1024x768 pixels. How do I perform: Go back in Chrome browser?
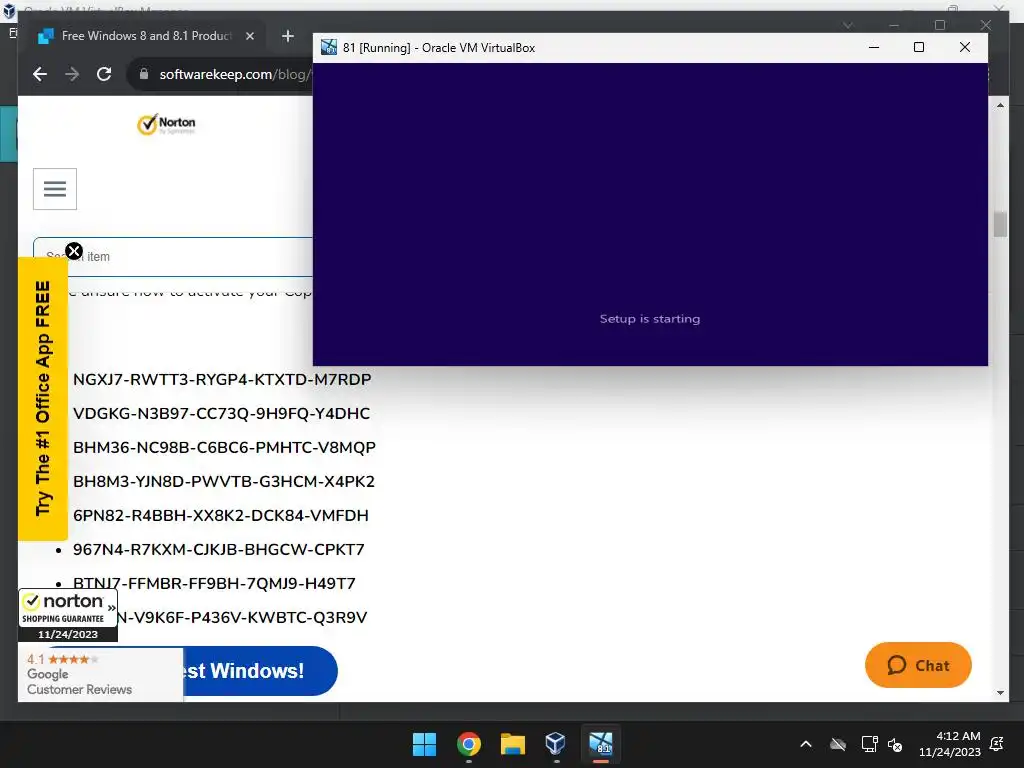[x=40, y=74]
